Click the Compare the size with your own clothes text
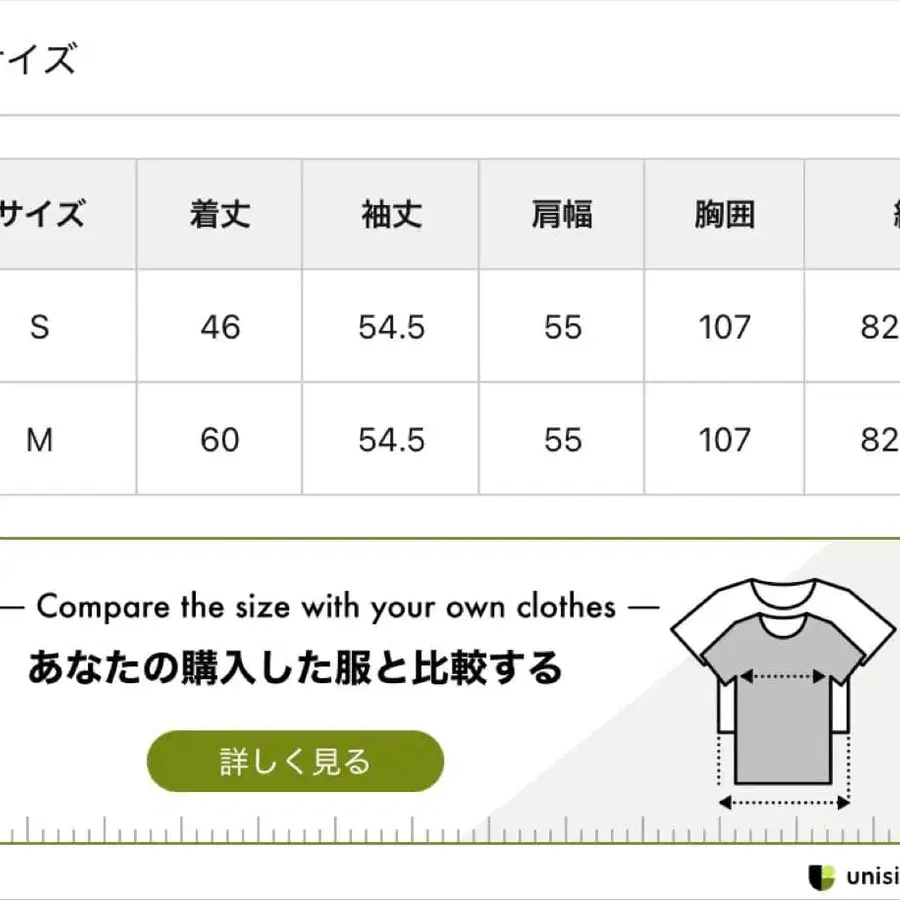The height and width of the screenshot is (900, 900). [x=326, y=606]
